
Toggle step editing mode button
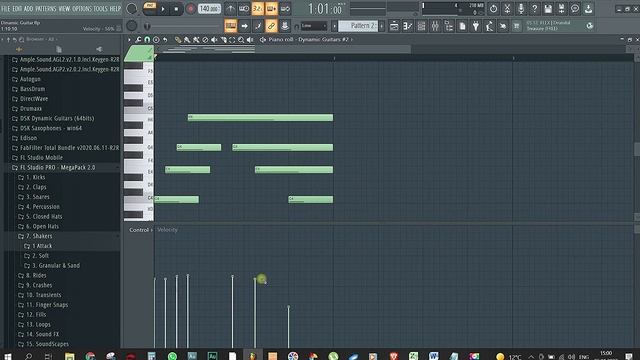point(258,26)
